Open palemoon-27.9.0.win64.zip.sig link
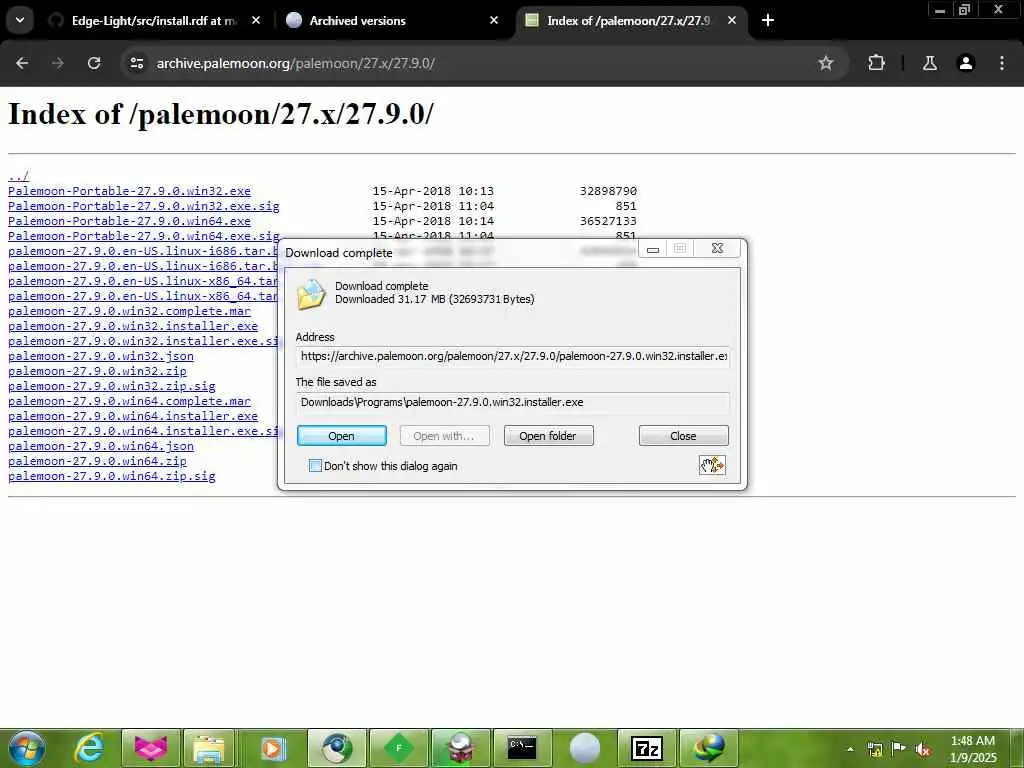This screenshot has height=768, width=1024. (112, 476)
